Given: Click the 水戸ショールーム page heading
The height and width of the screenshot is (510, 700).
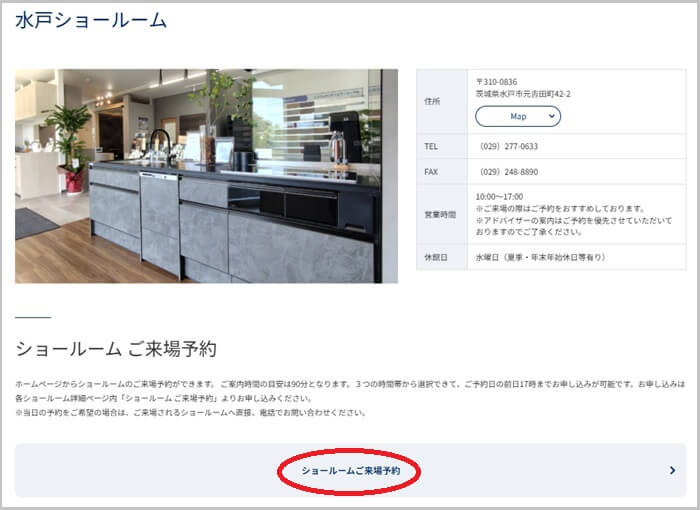Looking at the screenshot, I should click(91, 20).
